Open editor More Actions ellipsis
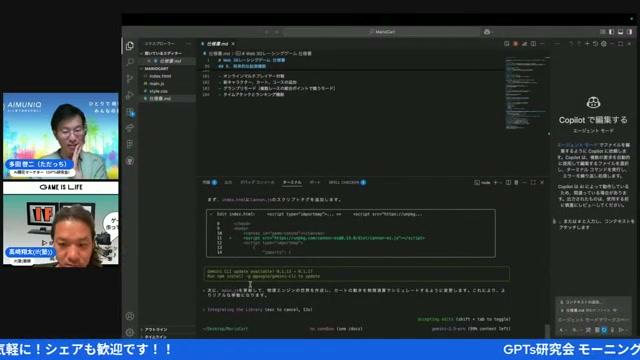Image resolution: width=640 pixels, height=360 pixels. pos(542,44)
